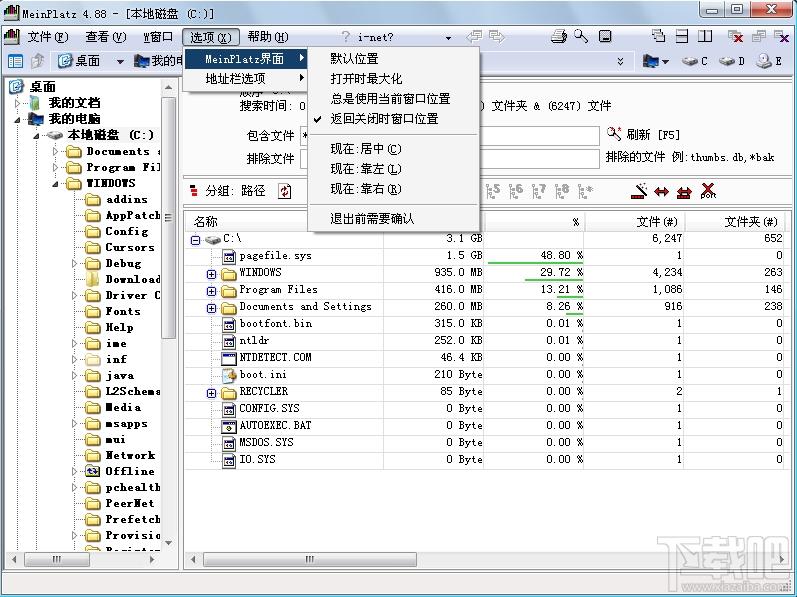Open the 地址栏选项 submenu
The height and width of the screenshot is (597, 797).
[246, 79]
